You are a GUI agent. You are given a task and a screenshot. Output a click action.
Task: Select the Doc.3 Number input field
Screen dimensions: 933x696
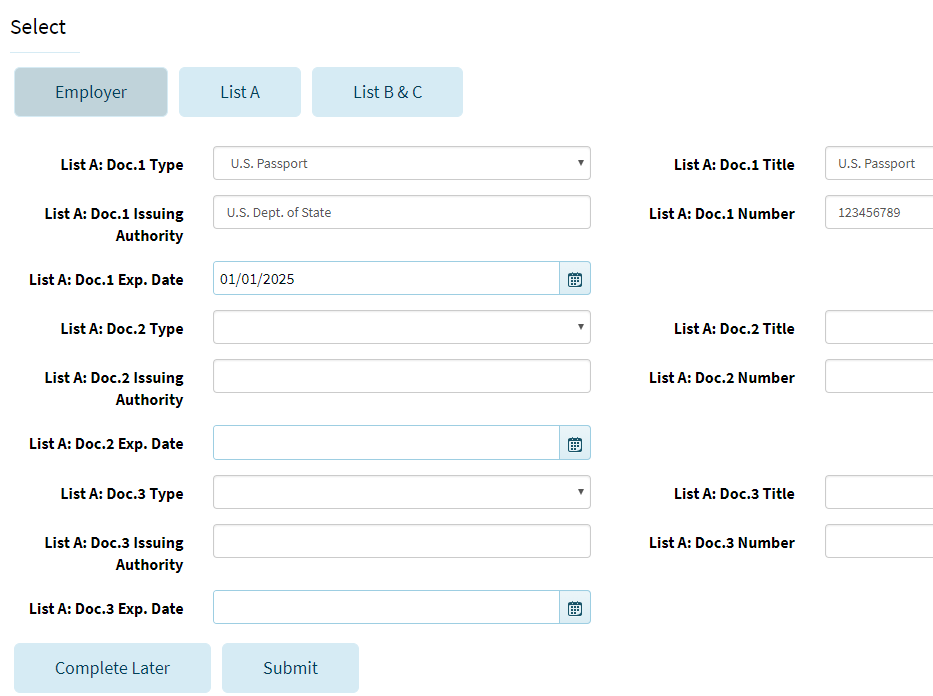pyautogui.click(x=879, y=542)
